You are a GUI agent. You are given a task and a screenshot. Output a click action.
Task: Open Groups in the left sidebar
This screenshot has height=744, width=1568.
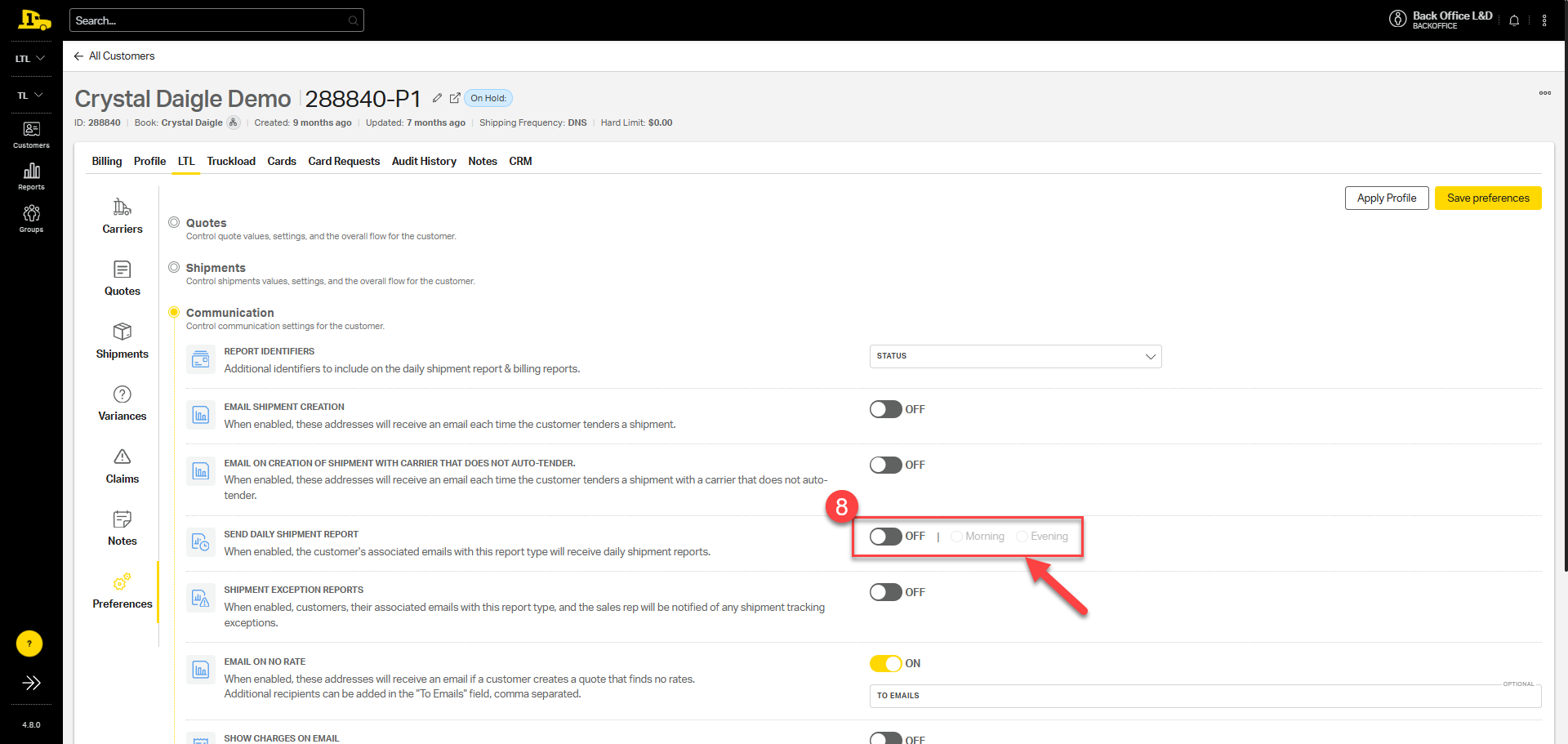(x=31, y=219)
